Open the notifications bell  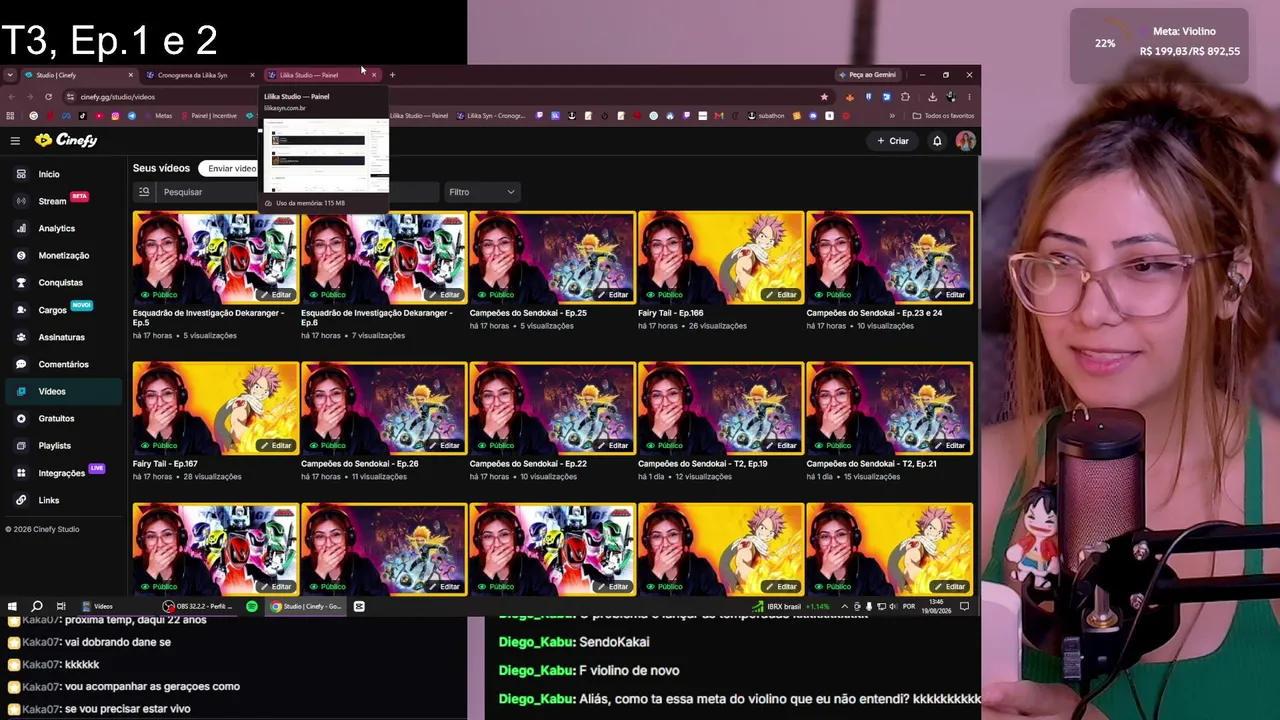pos(937,141)
